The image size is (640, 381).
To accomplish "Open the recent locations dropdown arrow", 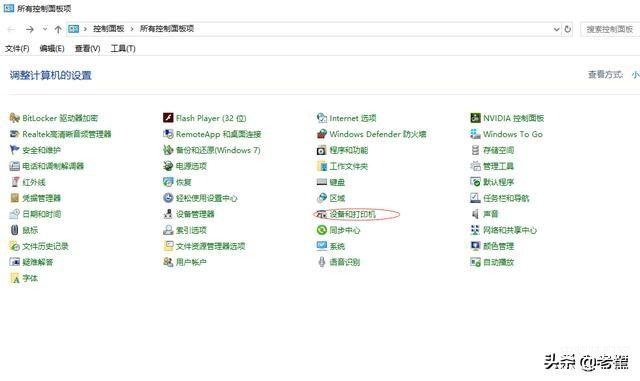I will (44, 29).
